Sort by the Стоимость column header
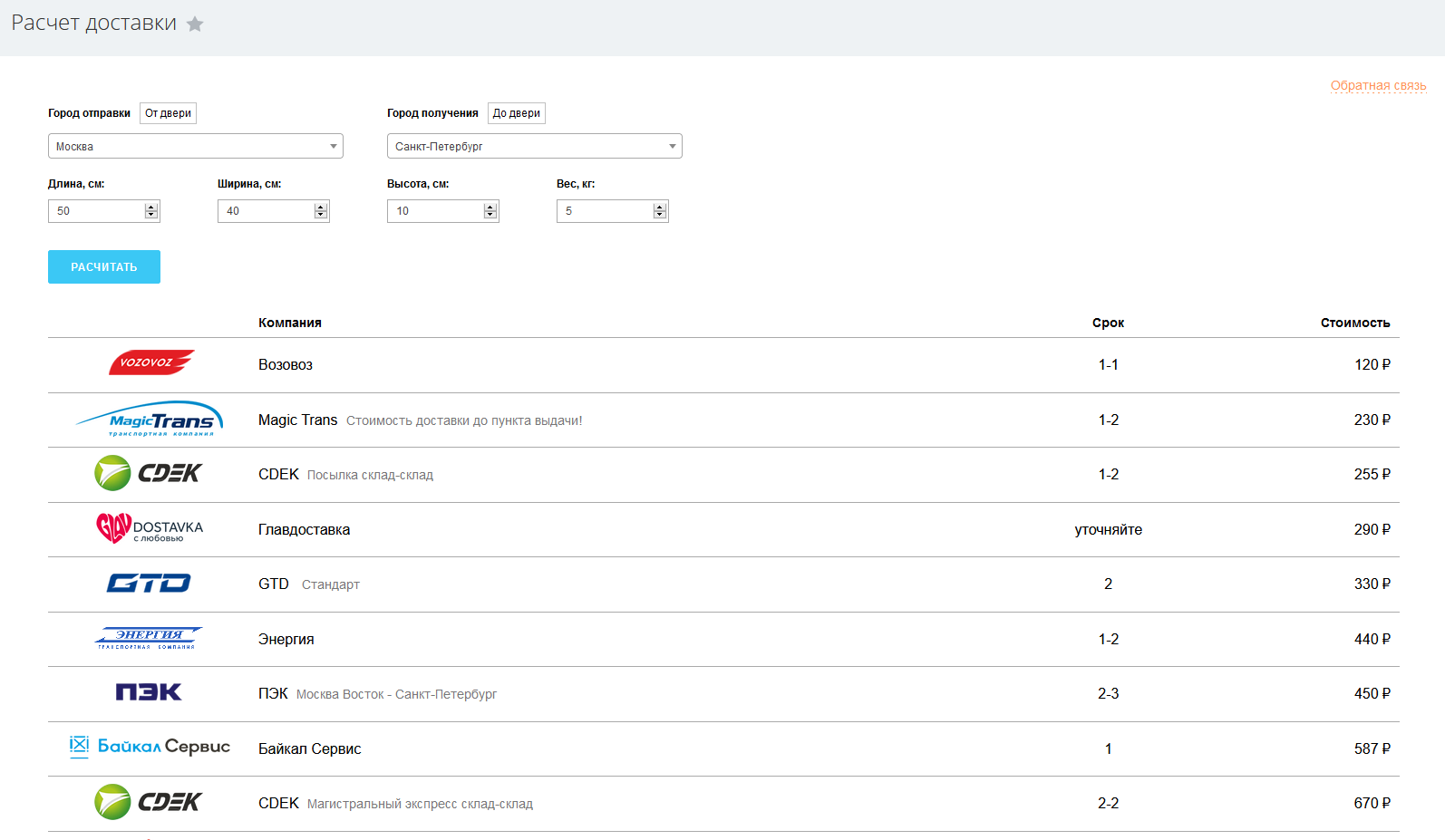 [x=1354, y=323]
